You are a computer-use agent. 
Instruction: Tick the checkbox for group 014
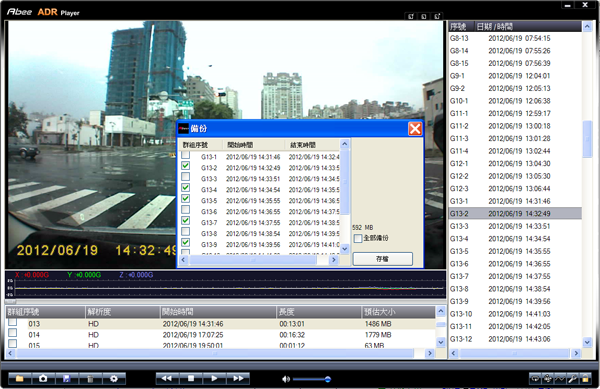point(13,332)
